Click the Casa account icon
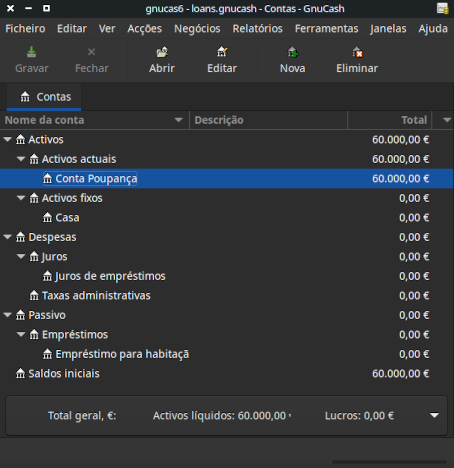This screenshot has height=468, width=454. point(48,218)
